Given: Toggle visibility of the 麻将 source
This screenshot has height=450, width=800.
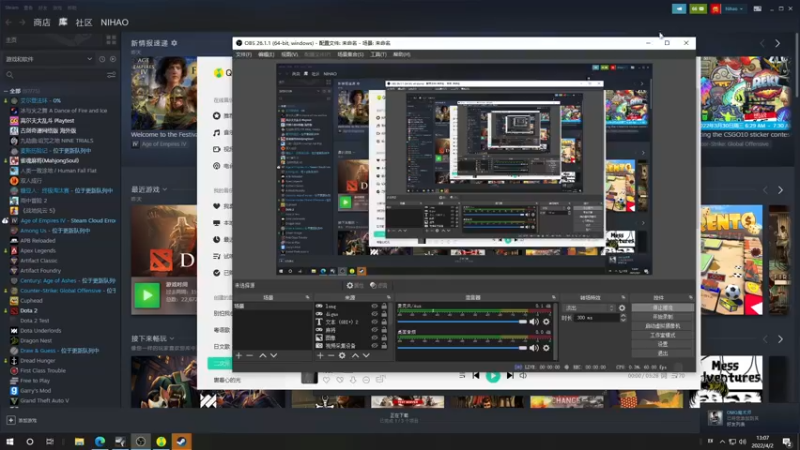Looking at the screenshot, I should pyautogui.click(x=374, y=330).
